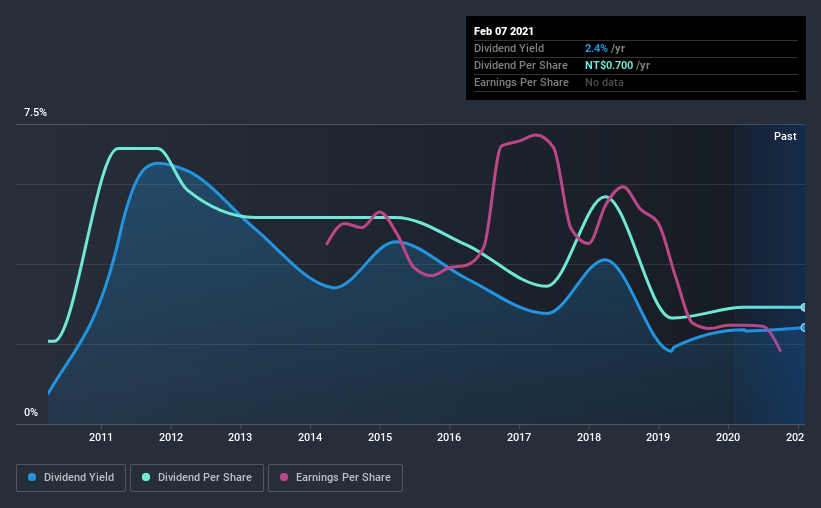Click the tooltip 'Dividend Yield' row label
This screenshot has height=508, width=821.
pos(509,48)
